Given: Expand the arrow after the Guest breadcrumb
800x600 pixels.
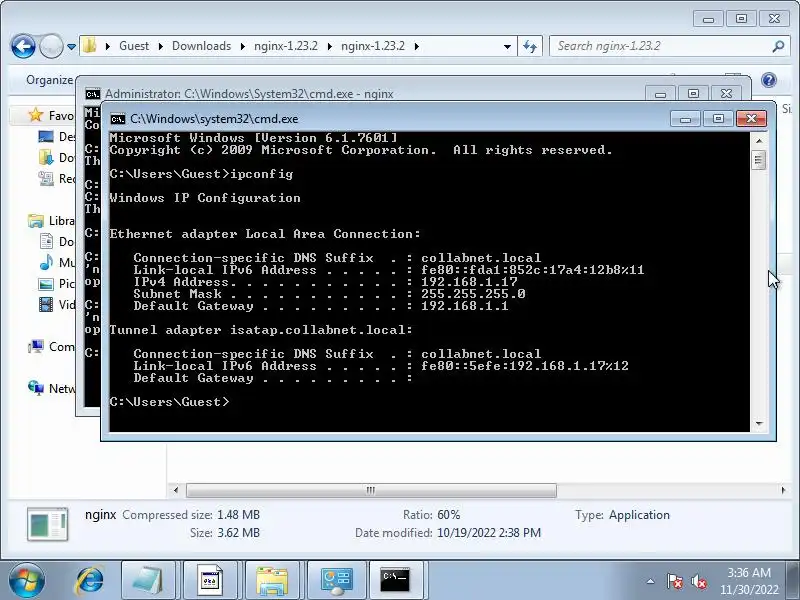Looking at the screenshot, I should pyautogui.click(x=160, y=46).
